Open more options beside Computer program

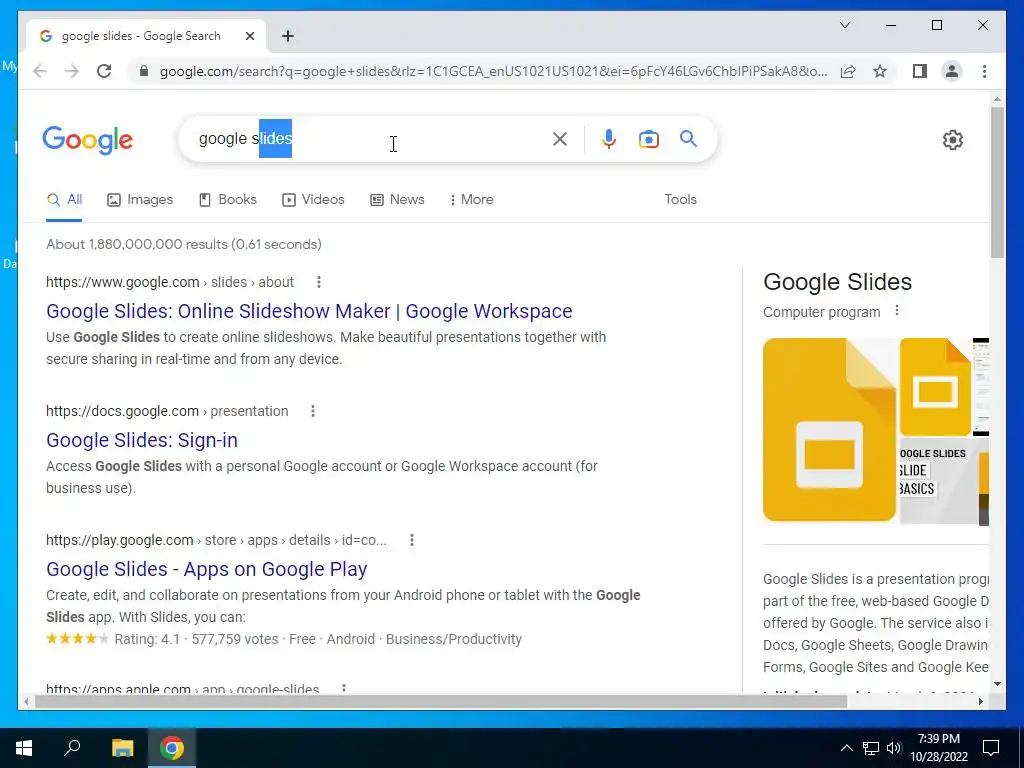pos(897,311)
